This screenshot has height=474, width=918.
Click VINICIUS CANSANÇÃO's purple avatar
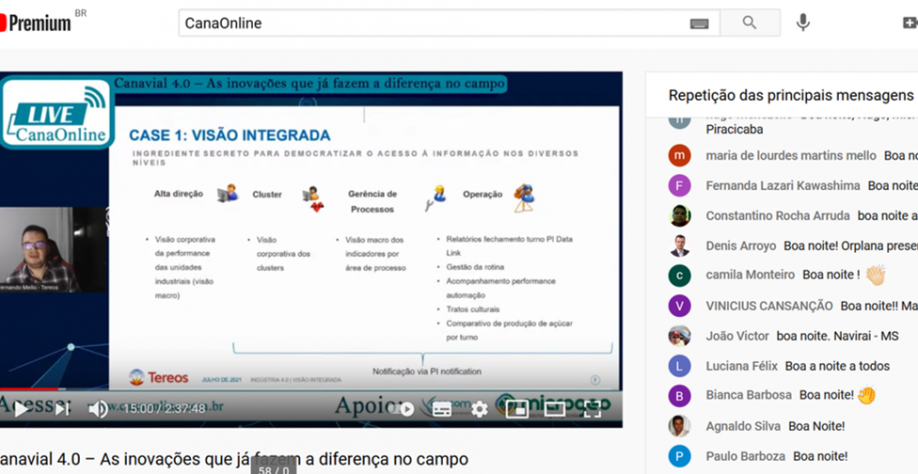tap(680, 305)
